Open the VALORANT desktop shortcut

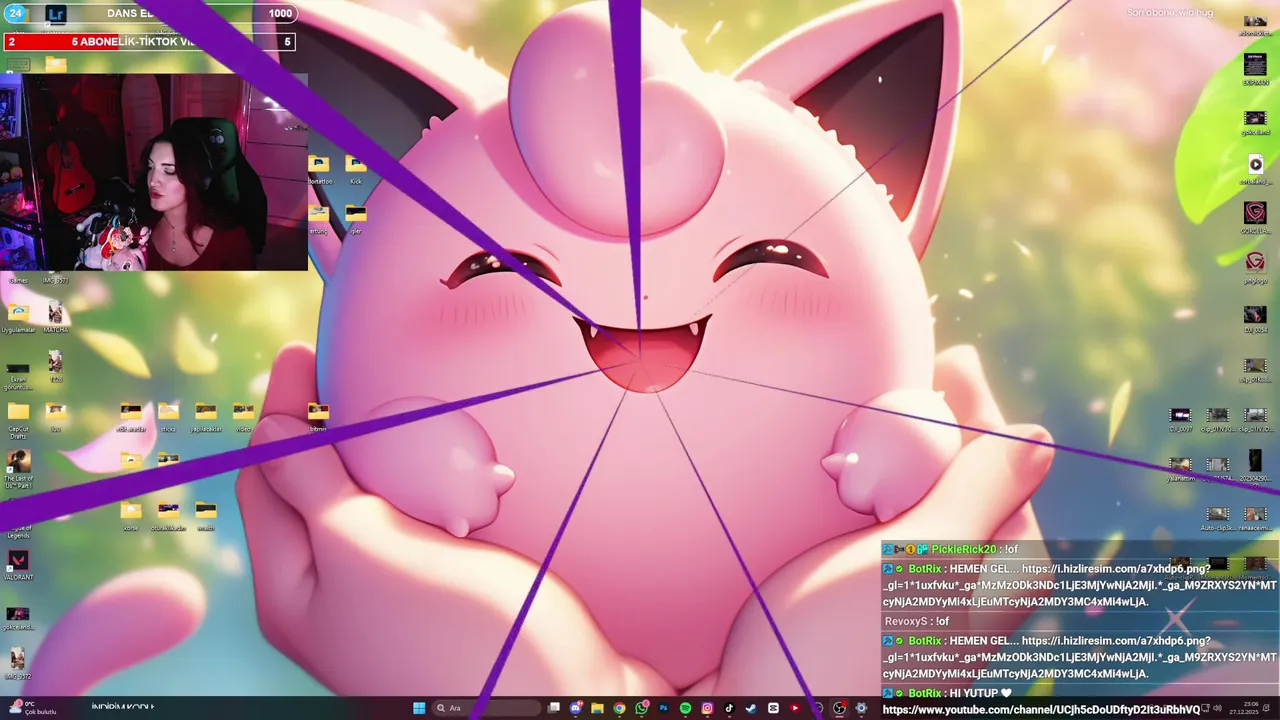click(x=18, y=565)
